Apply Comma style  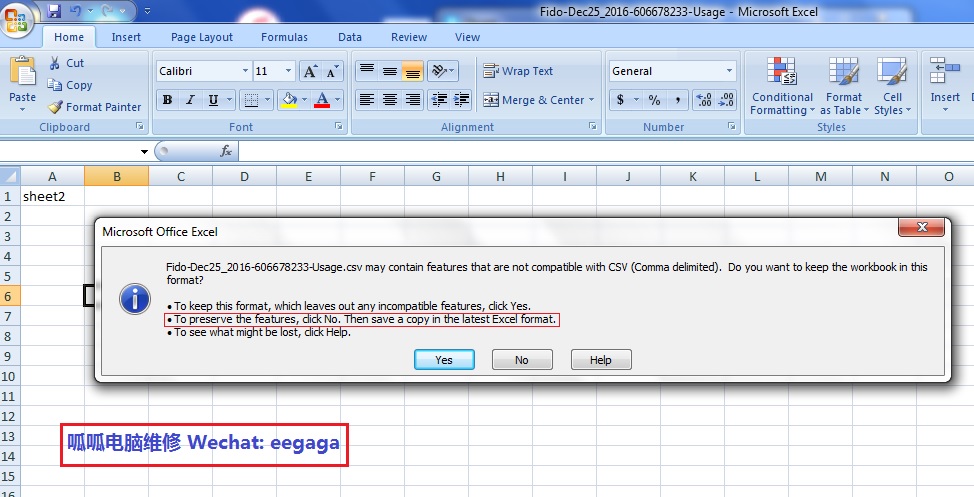pos(678,99)
